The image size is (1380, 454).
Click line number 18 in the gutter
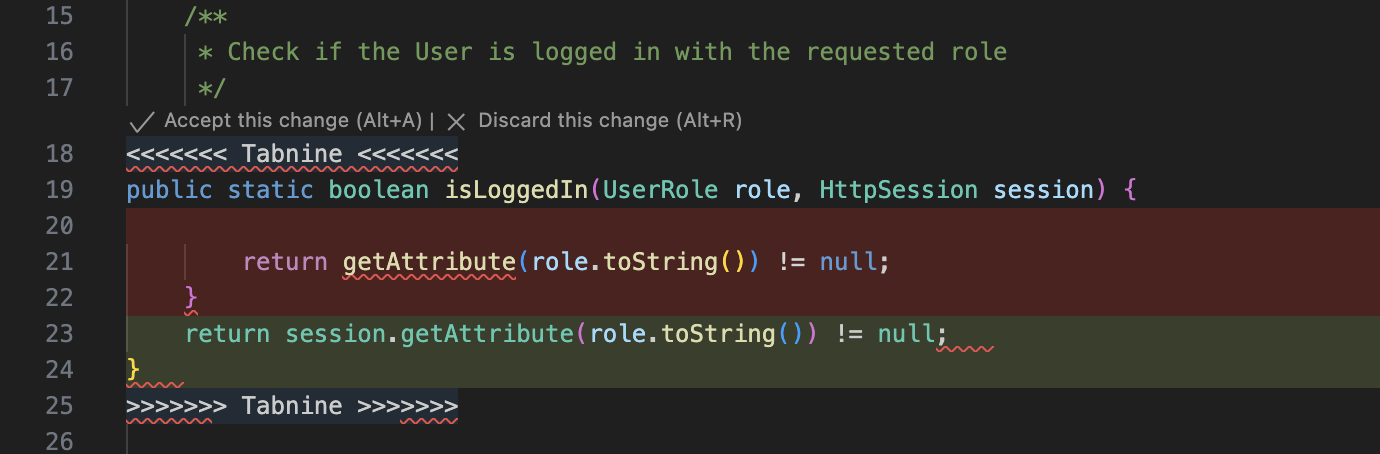[x=59, y=154]
